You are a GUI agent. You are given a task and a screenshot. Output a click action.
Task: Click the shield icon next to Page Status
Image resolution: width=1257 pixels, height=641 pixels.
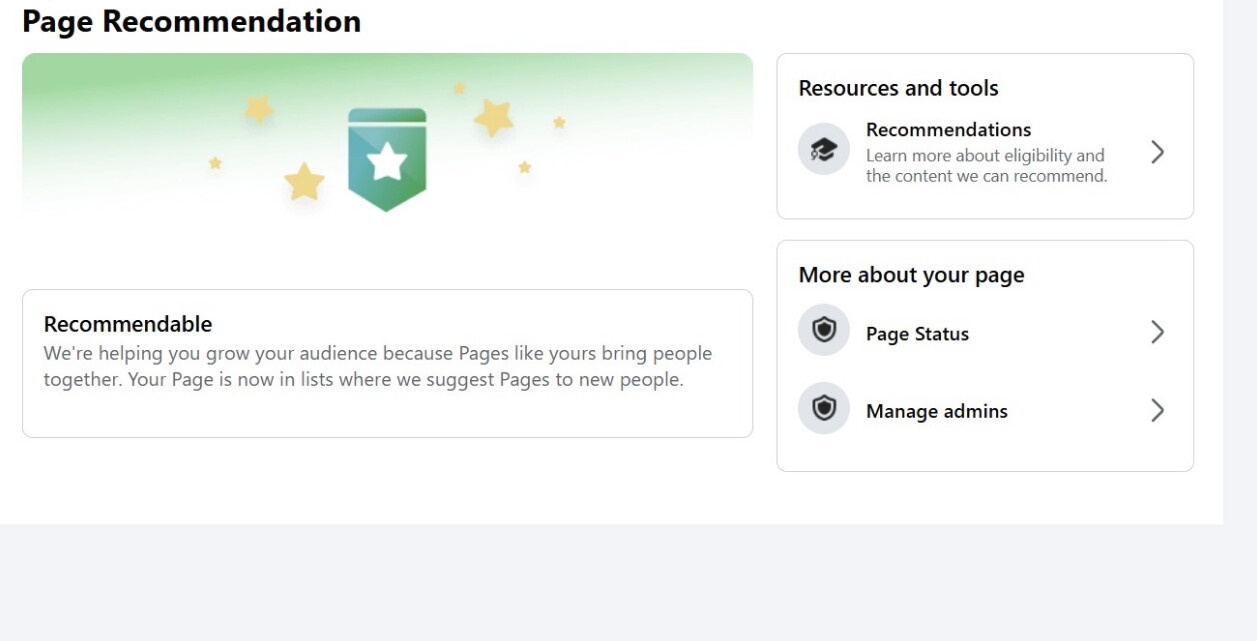point(823,331)
